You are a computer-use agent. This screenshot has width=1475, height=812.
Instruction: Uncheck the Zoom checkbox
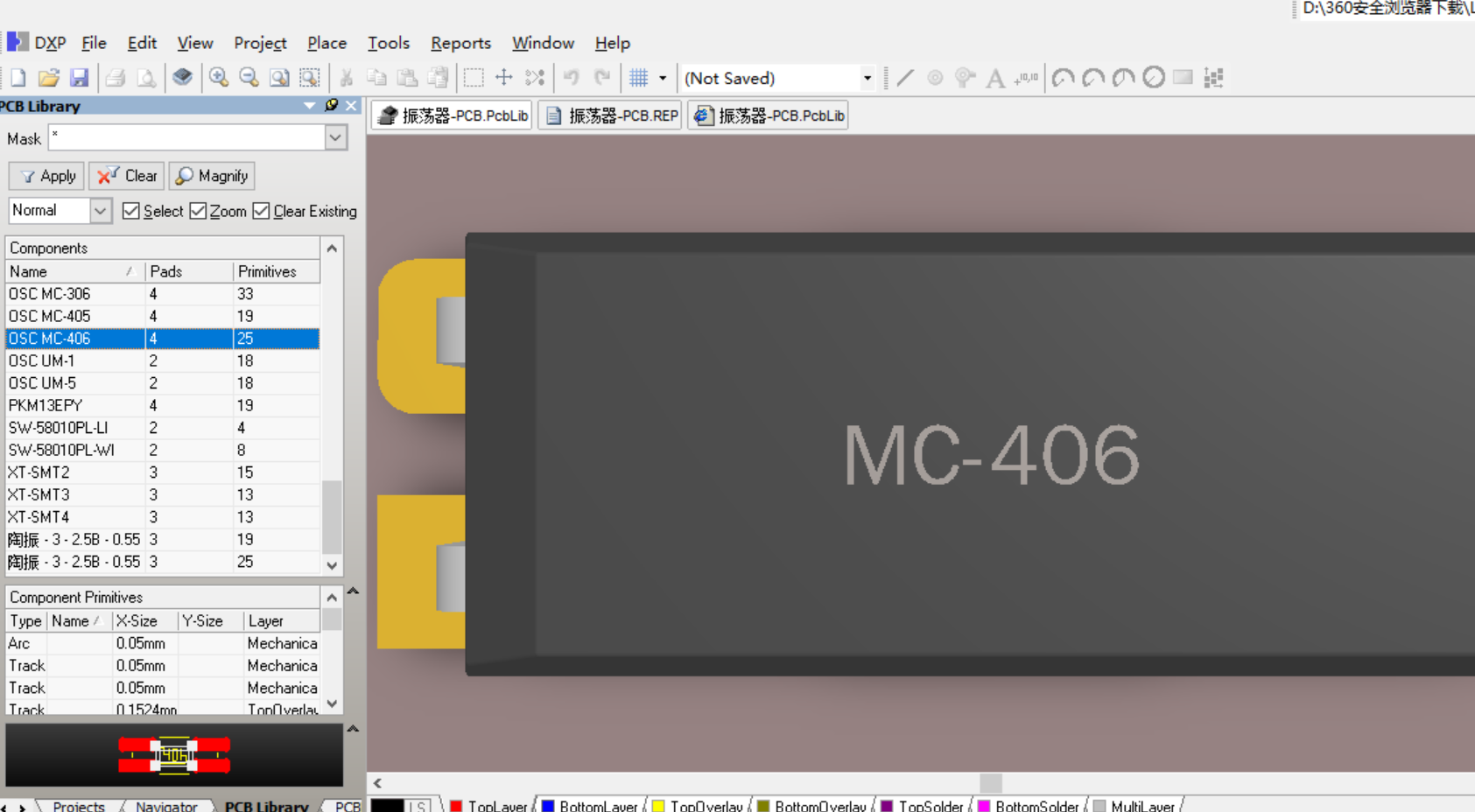coord(198,211)
